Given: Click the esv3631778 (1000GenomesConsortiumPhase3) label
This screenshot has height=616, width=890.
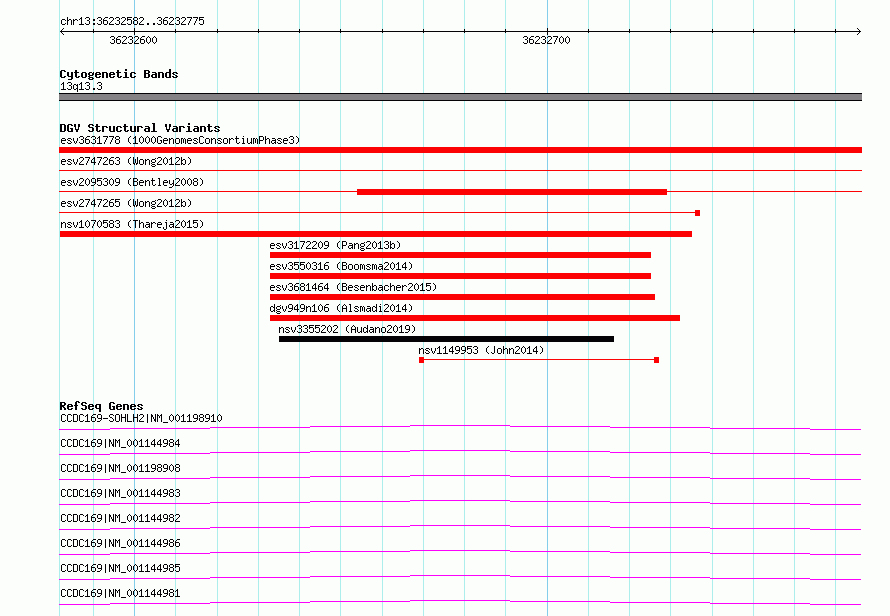Looking at the screenshot, I should click(x=180, y=140).
